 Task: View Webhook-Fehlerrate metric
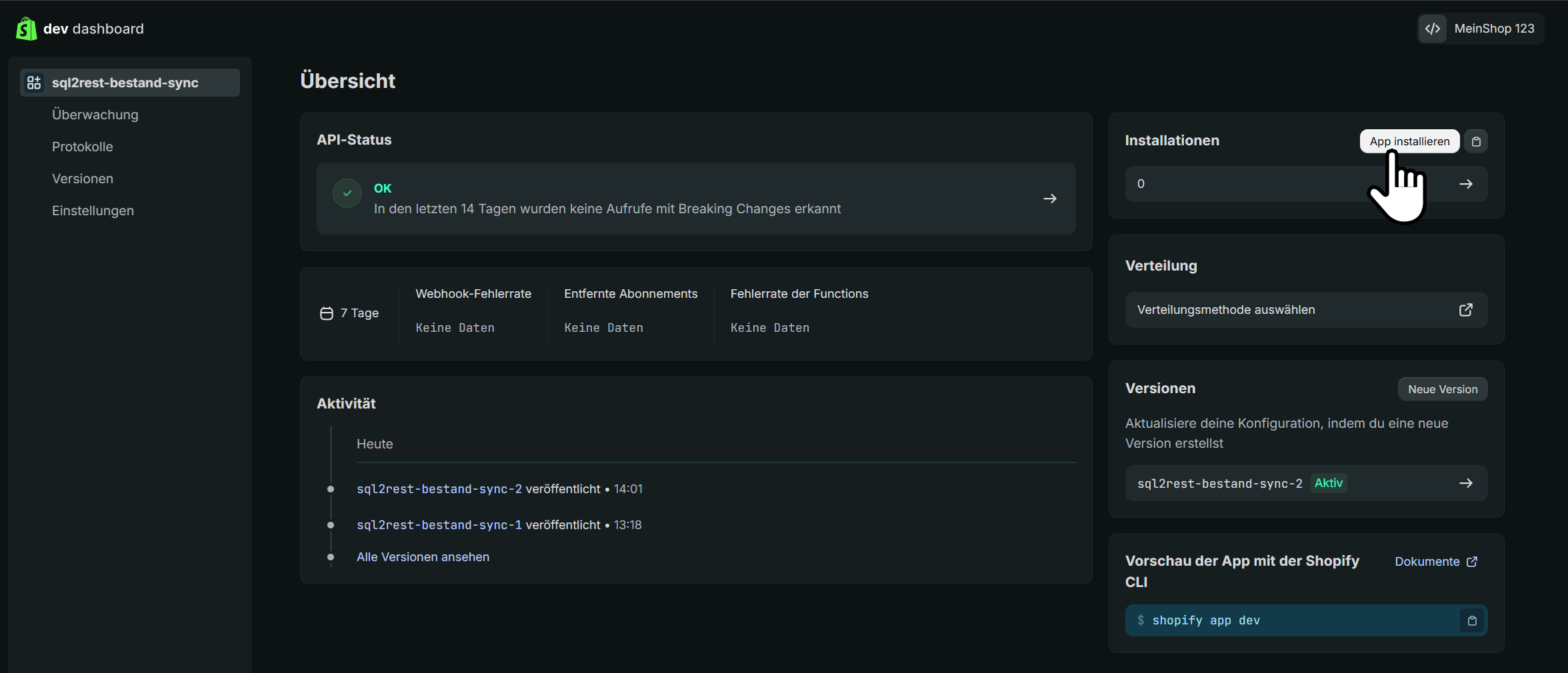point(473,294)
